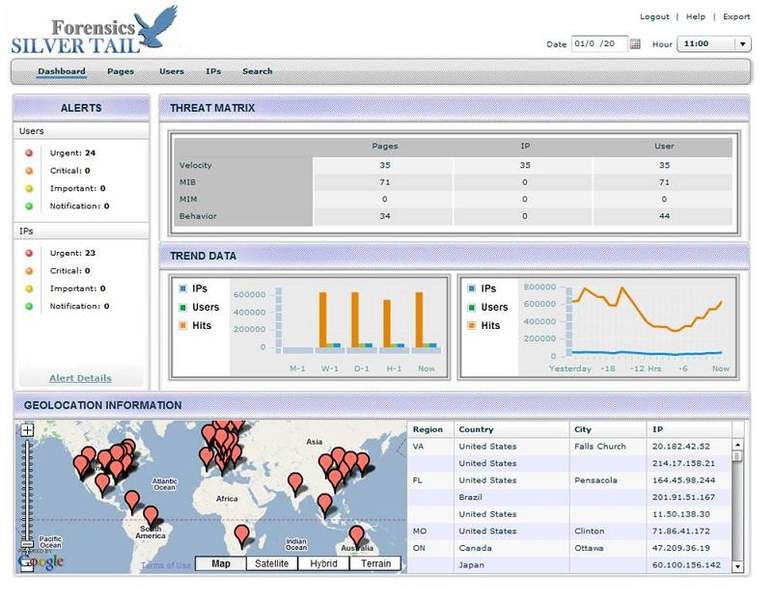This screenshot has height=600, width=774.
Task: Select the Brazil row IP 201.91.51.167
Action: tap(683, 497)
